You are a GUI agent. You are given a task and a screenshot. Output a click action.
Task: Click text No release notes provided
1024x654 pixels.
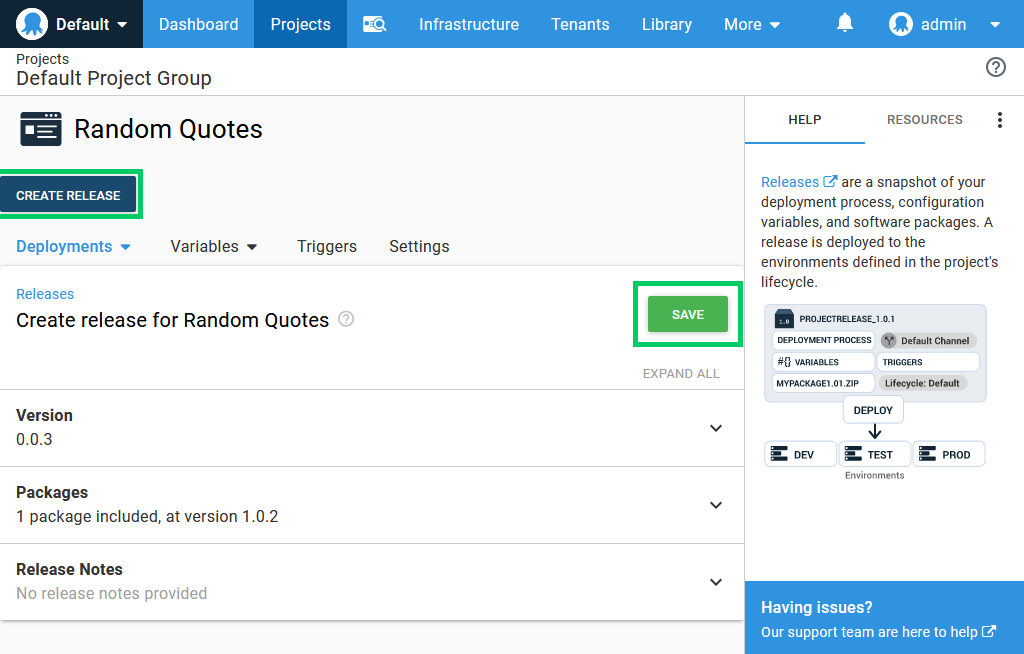[112, 593]
